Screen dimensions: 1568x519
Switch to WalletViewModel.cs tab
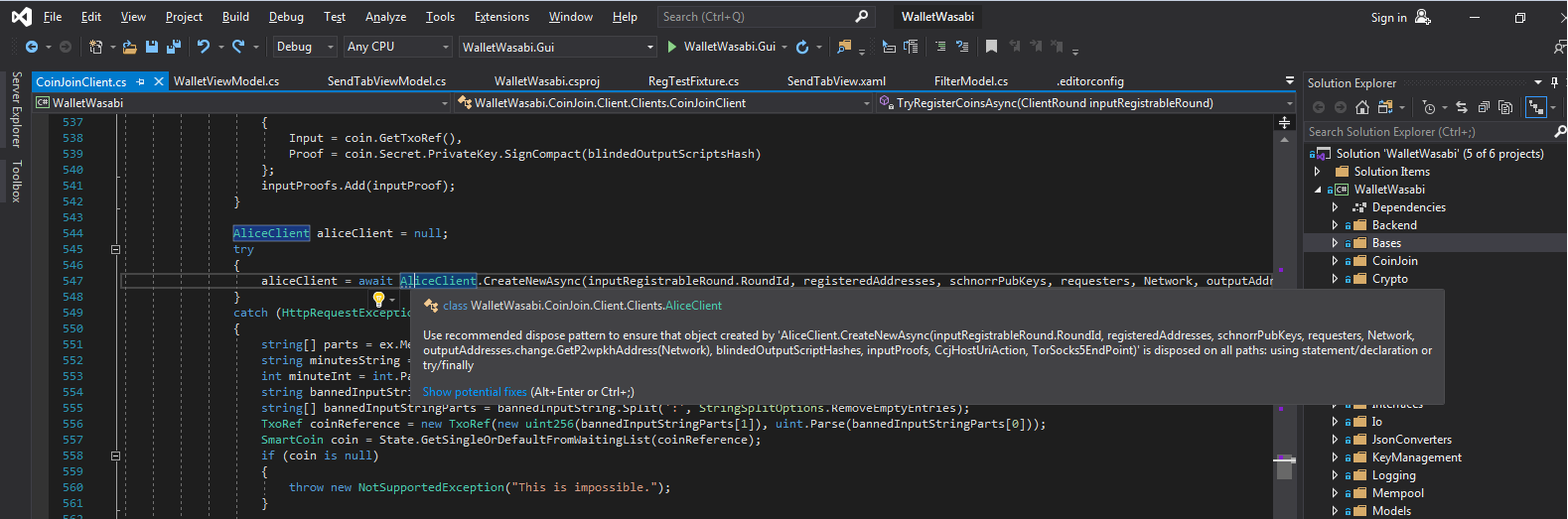tap(226, 81)
